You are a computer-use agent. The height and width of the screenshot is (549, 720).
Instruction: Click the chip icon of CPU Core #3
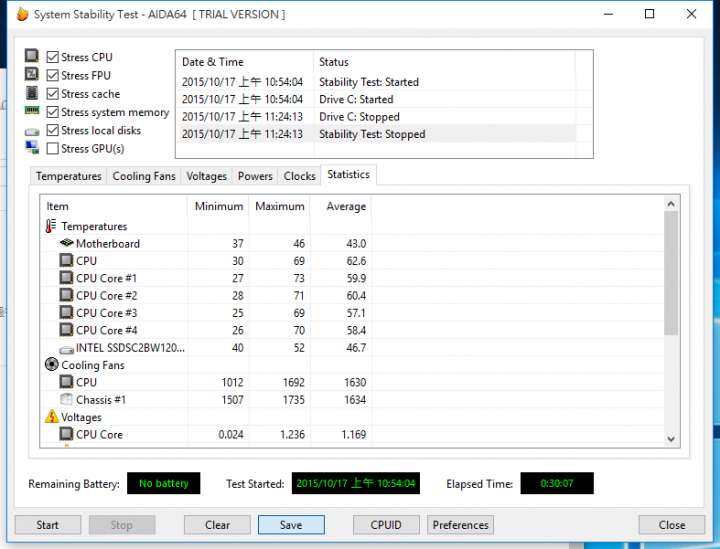point(66,313)
